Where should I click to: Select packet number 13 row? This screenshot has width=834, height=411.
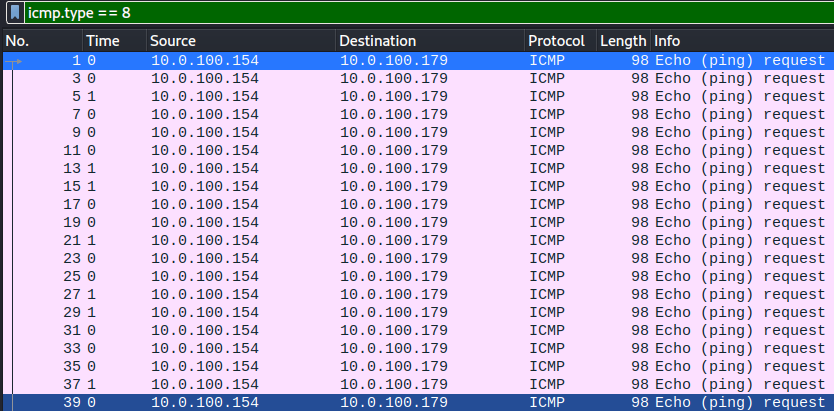click(418, 169)
